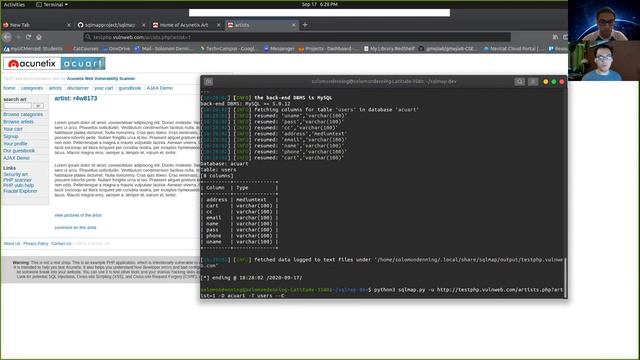The image size is (640, 360).
Task: Open the library icon in browser toolbar
Action: tap(555, 37)
